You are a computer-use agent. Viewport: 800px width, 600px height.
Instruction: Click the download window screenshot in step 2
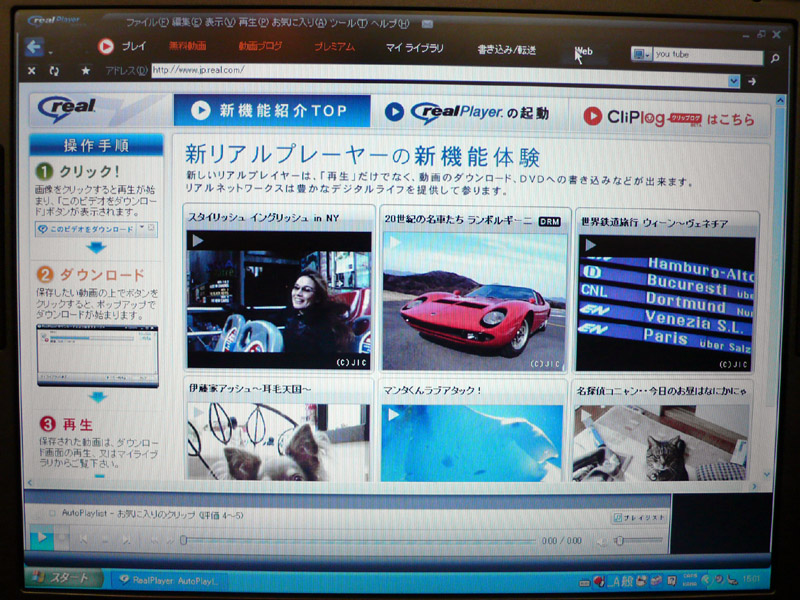tap(97, 356)
